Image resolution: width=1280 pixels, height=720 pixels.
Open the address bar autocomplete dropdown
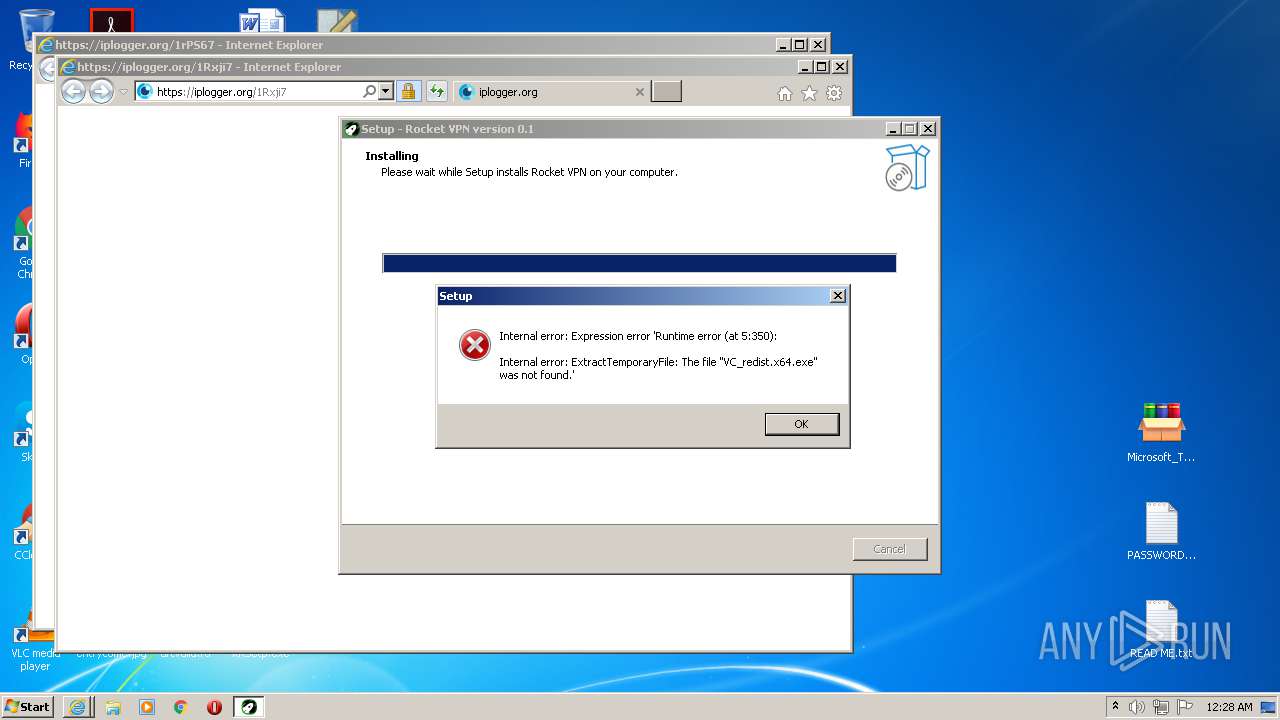point(386,92)
